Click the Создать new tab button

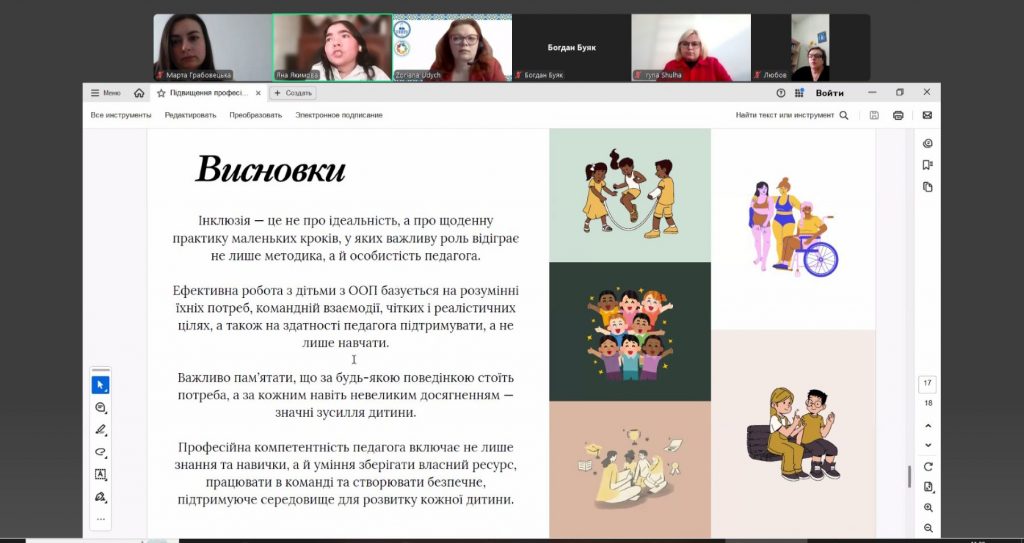coord(293,93)
